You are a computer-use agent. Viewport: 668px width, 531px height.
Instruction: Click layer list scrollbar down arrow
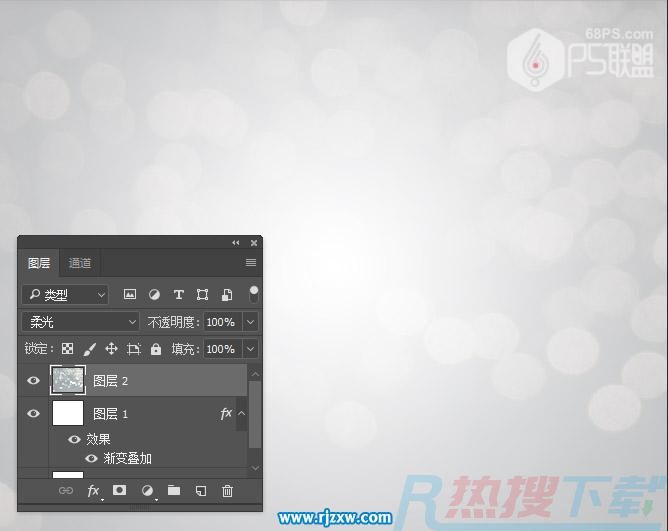pyautogui.click(x=255, y=468)
